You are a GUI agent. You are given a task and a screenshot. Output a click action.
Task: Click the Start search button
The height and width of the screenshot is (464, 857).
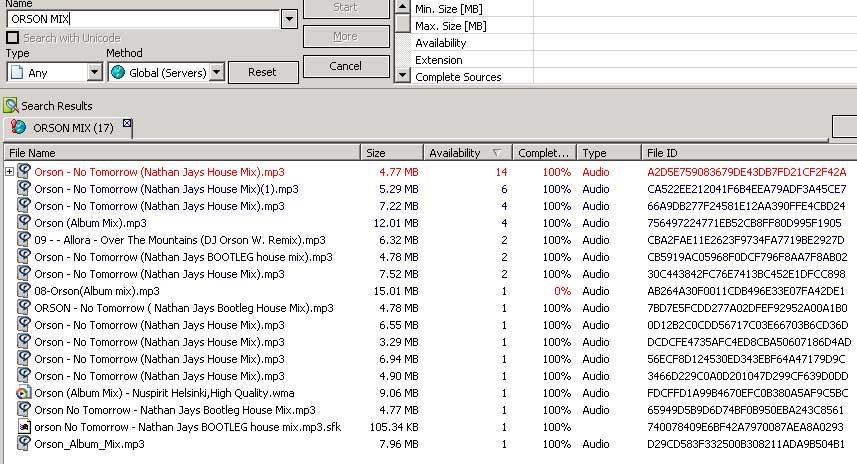[x=346, y=8]
